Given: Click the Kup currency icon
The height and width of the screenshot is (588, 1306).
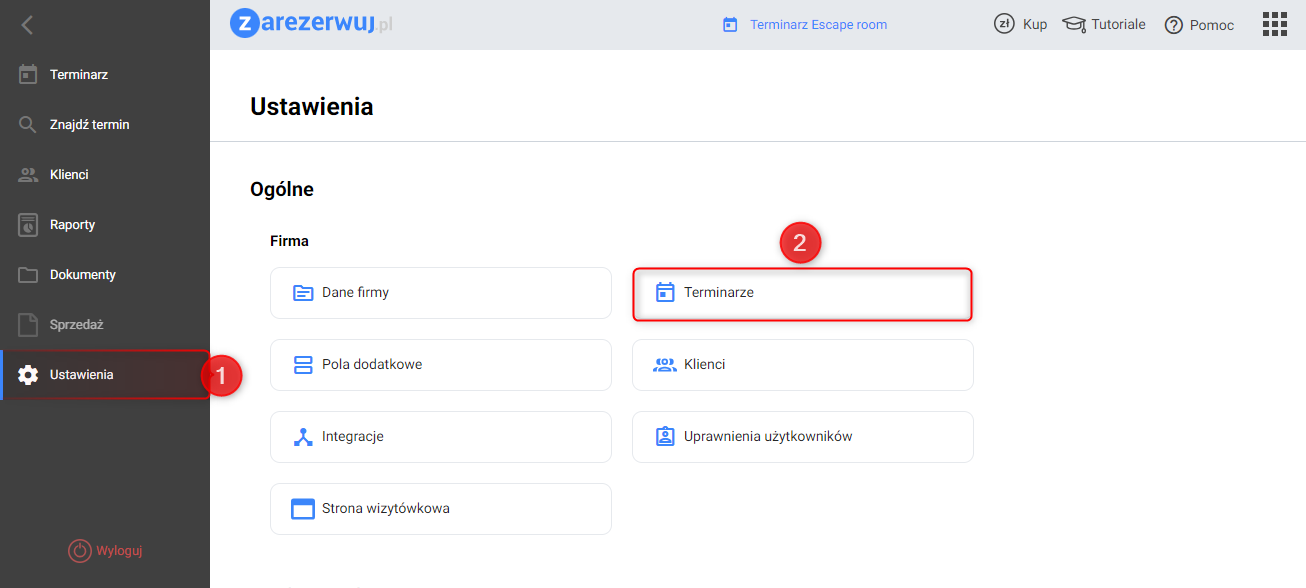Looking at the screenshot, I should (1004, 24).
